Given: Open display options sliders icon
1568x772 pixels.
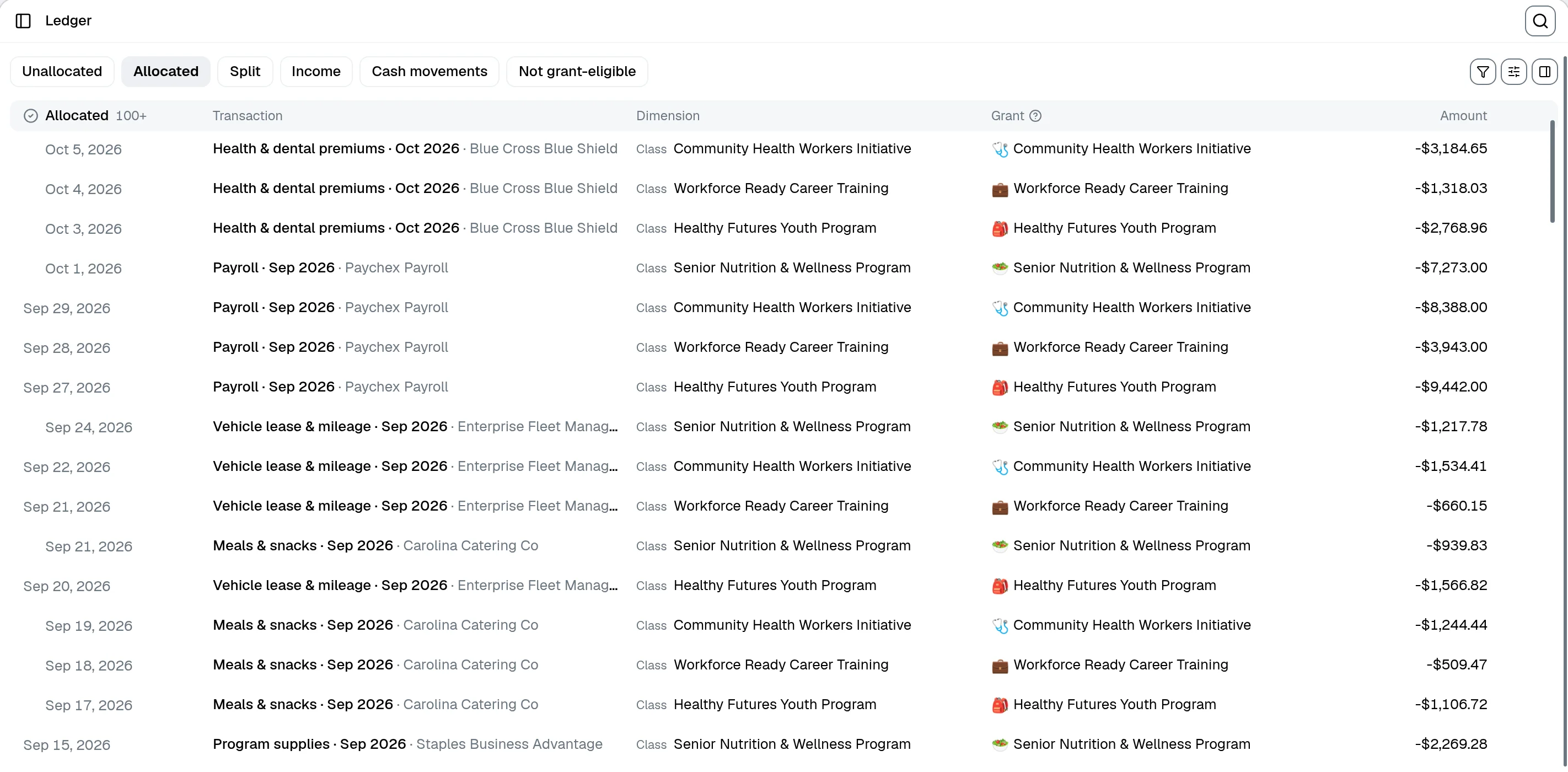Looking at the screenshot, I should coord(1514,72).
